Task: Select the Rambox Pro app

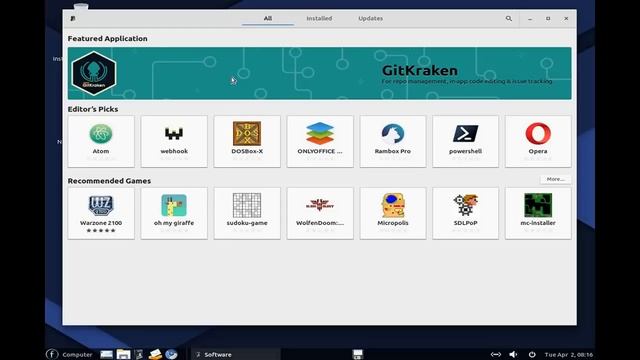Action: click(393, 141)
